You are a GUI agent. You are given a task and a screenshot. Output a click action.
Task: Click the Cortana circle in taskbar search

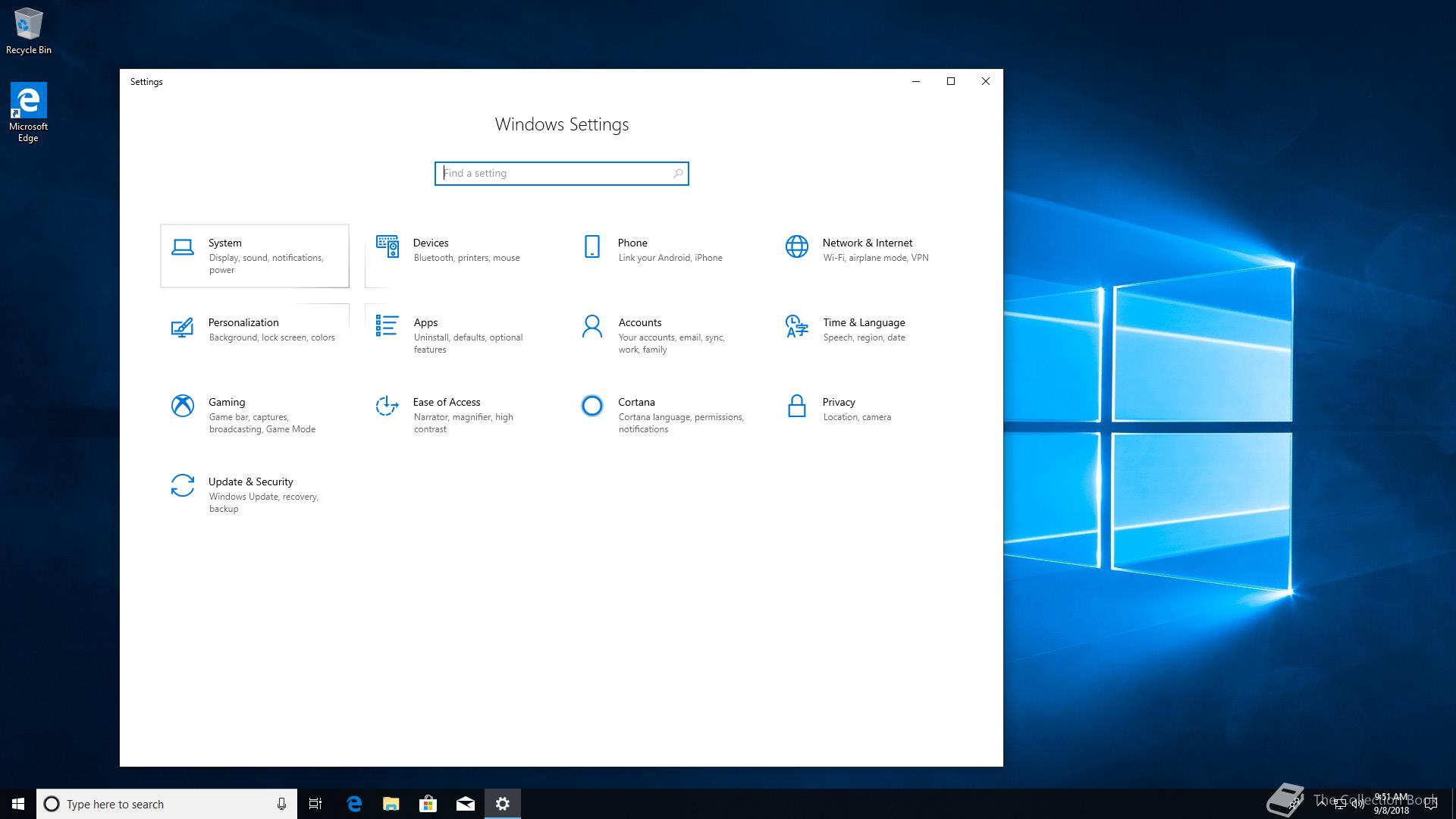(52, 804)
